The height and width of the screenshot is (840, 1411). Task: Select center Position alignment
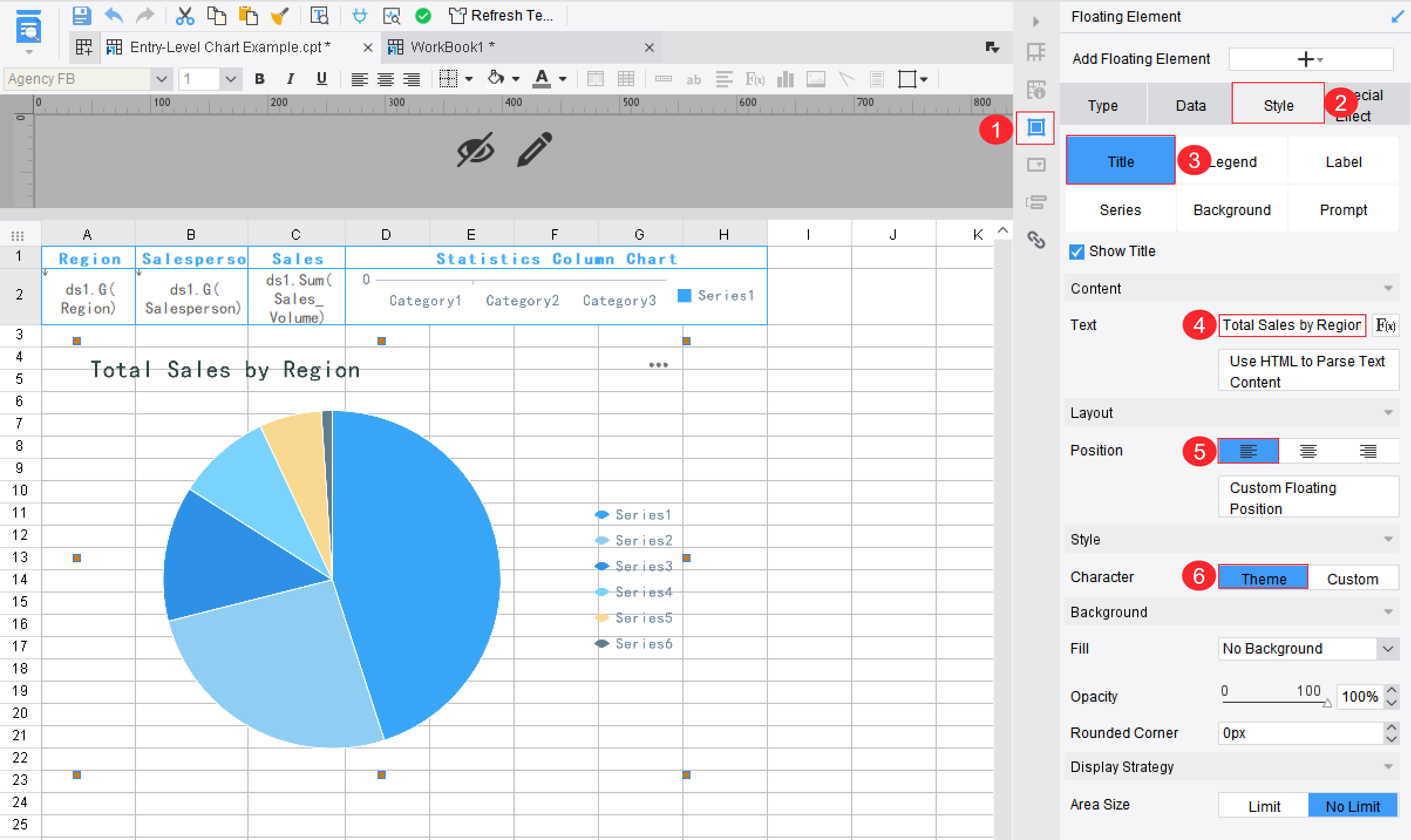coord(1308,451)
